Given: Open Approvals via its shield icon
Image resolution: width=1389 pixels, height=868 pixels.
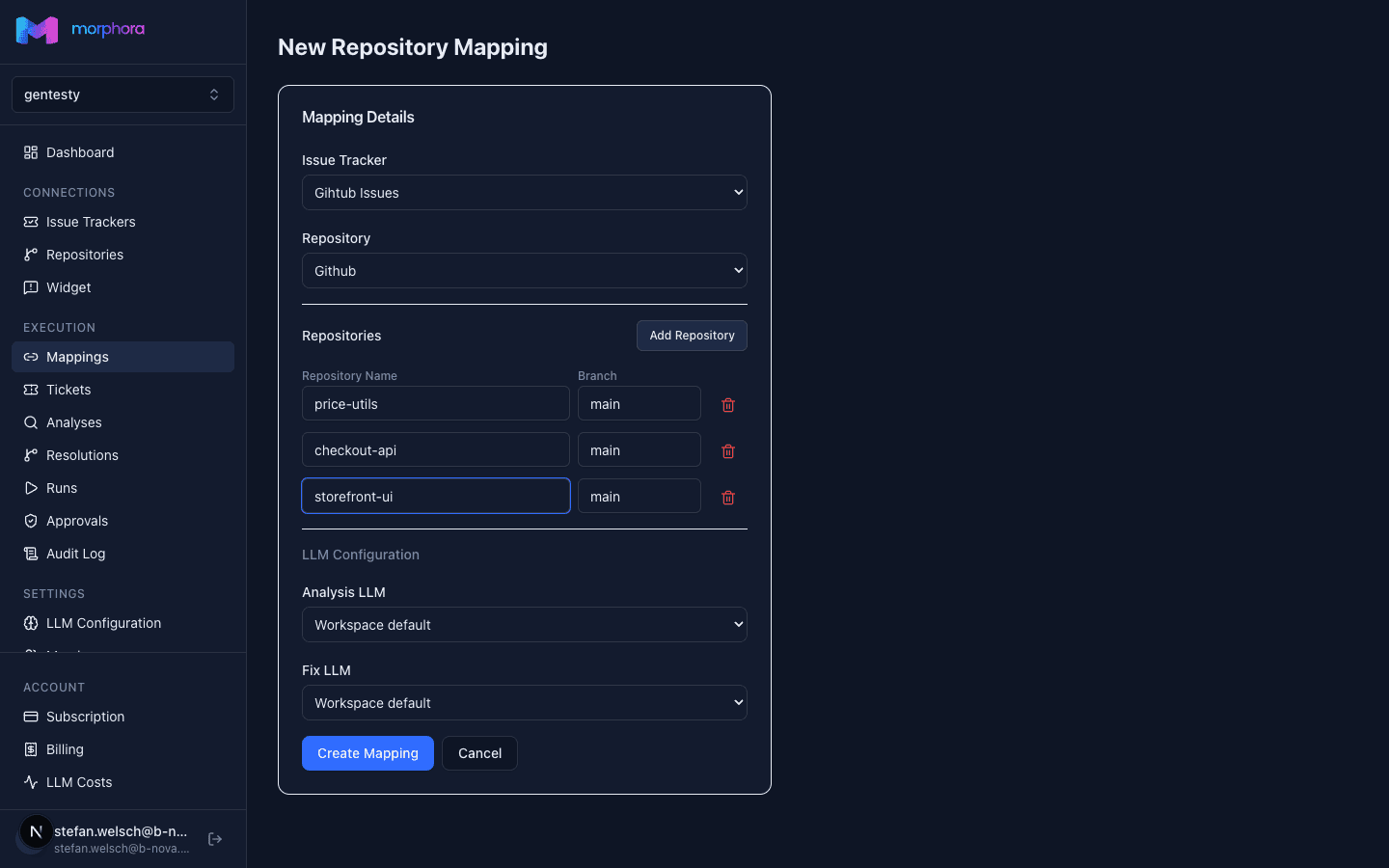Looking at the screenshot, I should (31, 521).
